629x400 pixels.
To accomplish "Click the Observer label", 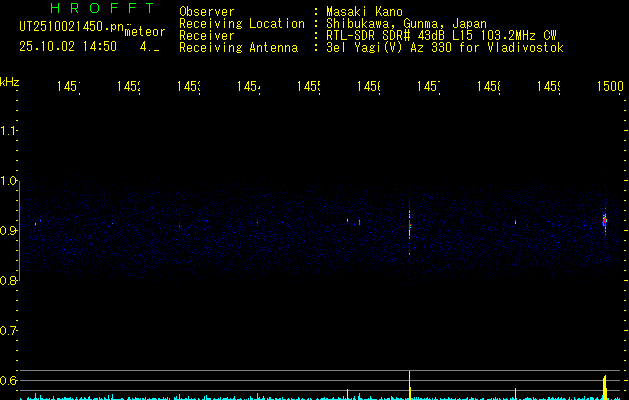I will pos(207,12).
